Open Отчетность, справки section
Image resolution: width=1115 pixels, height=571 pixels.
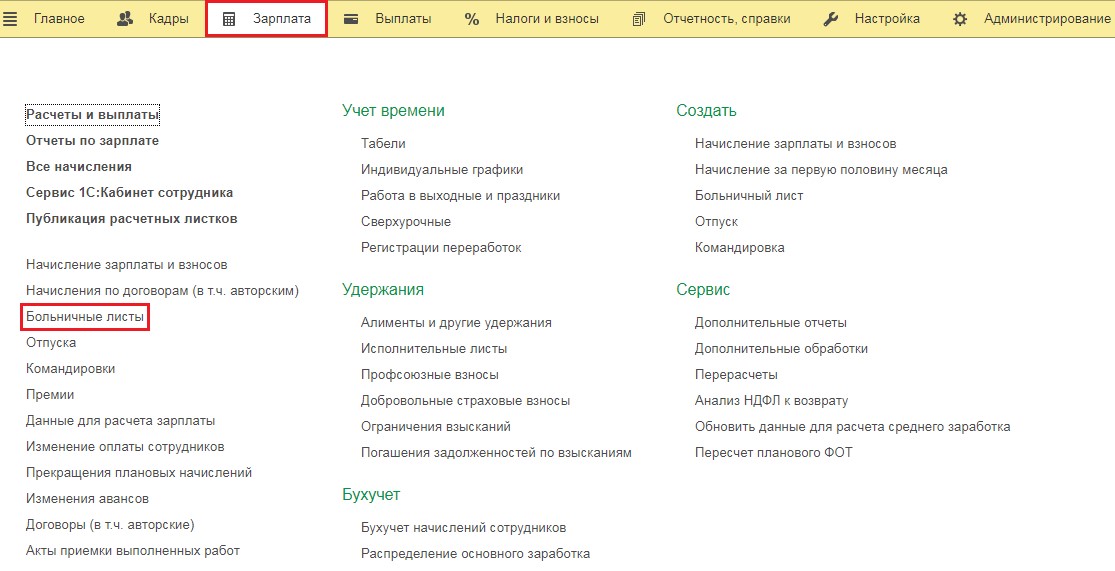pyautogui.click(x=728, y=19)
